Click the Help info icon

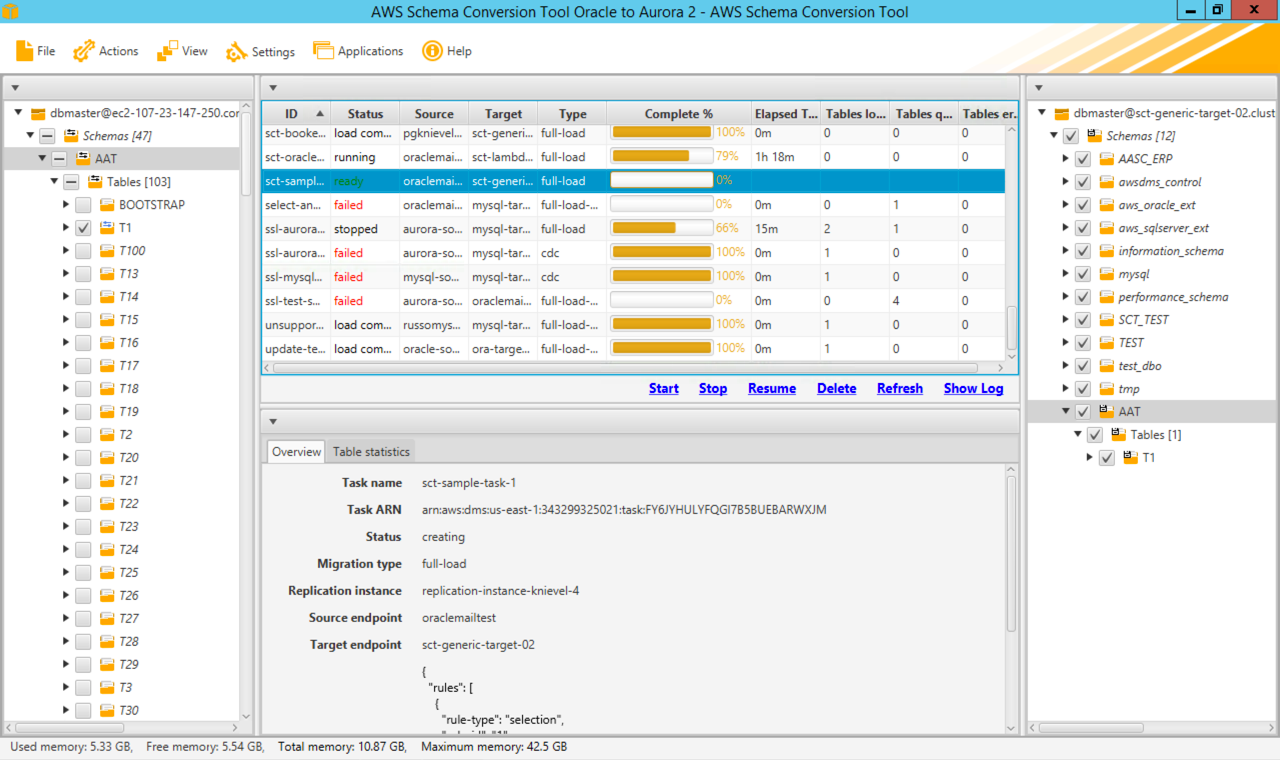[x=432, y=51]
